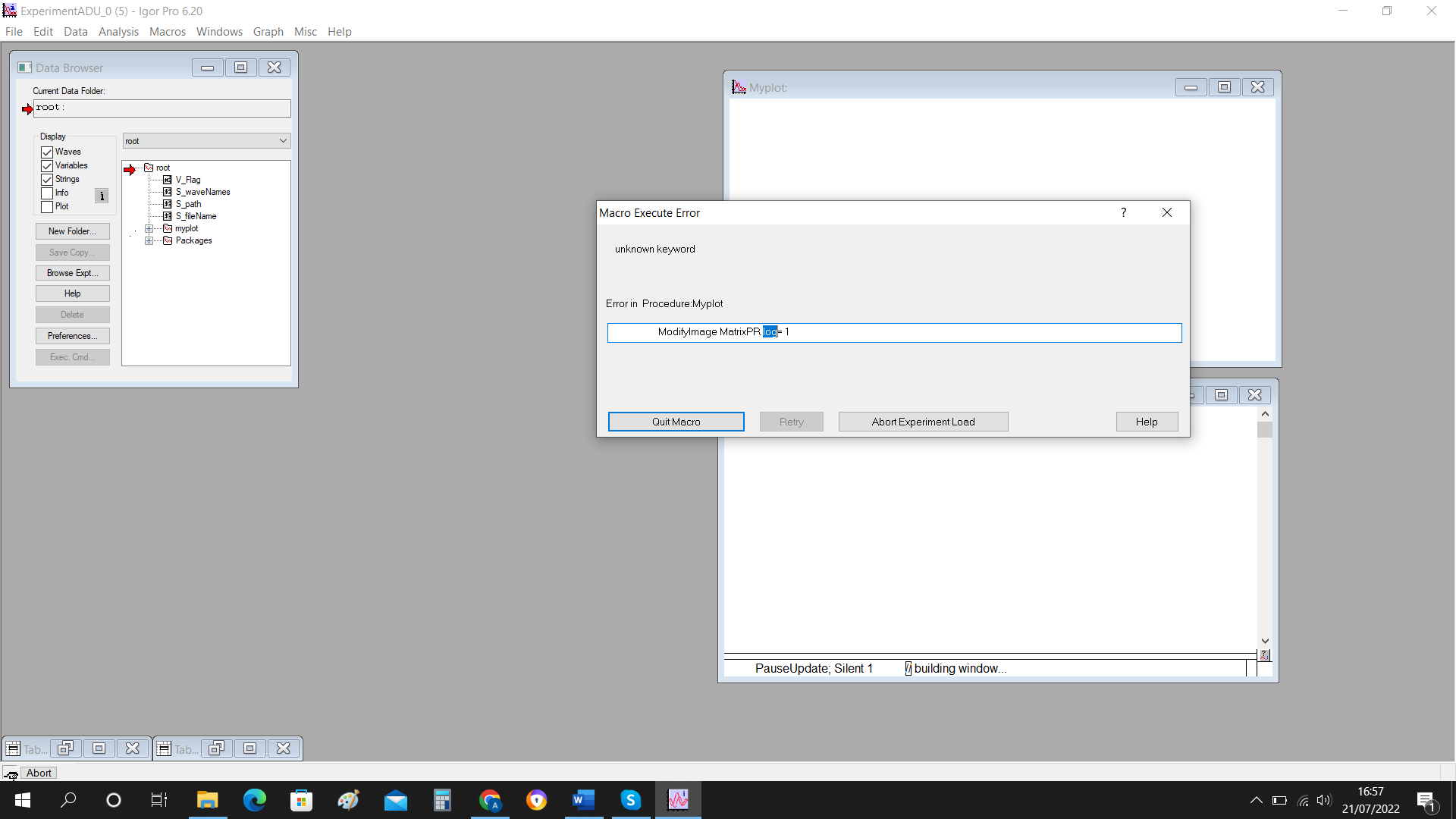Expand the myplot folder in tree
1456x819 pixels.
(149, 228)
